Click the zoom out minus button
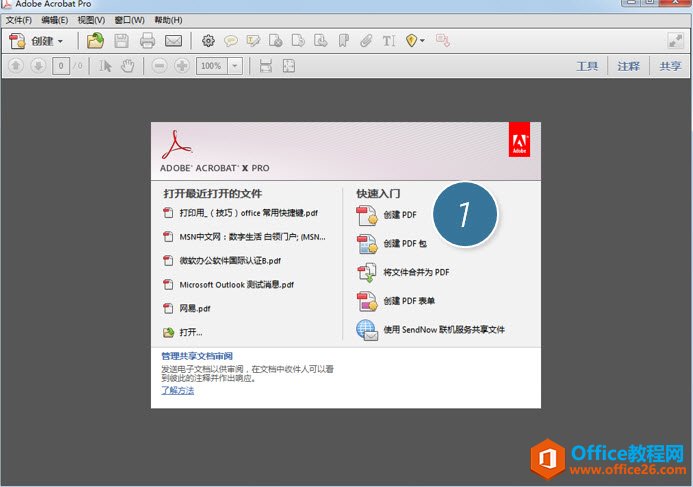 tap(159, 66)
